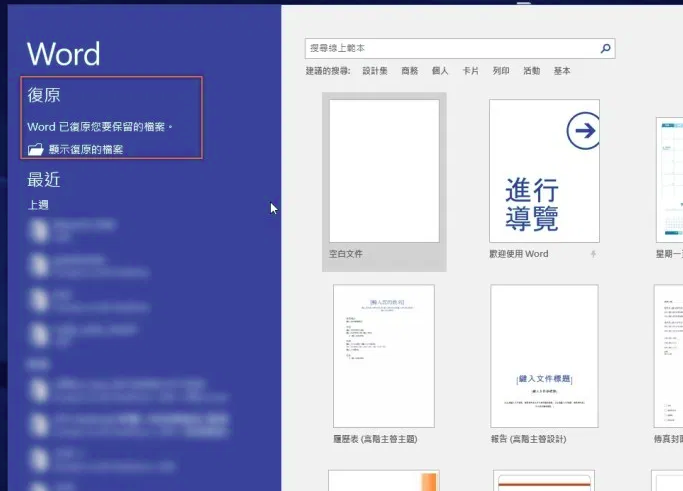Select suggested search 卡片
This screenshot has height=491, width=683.
coord(470,71)
